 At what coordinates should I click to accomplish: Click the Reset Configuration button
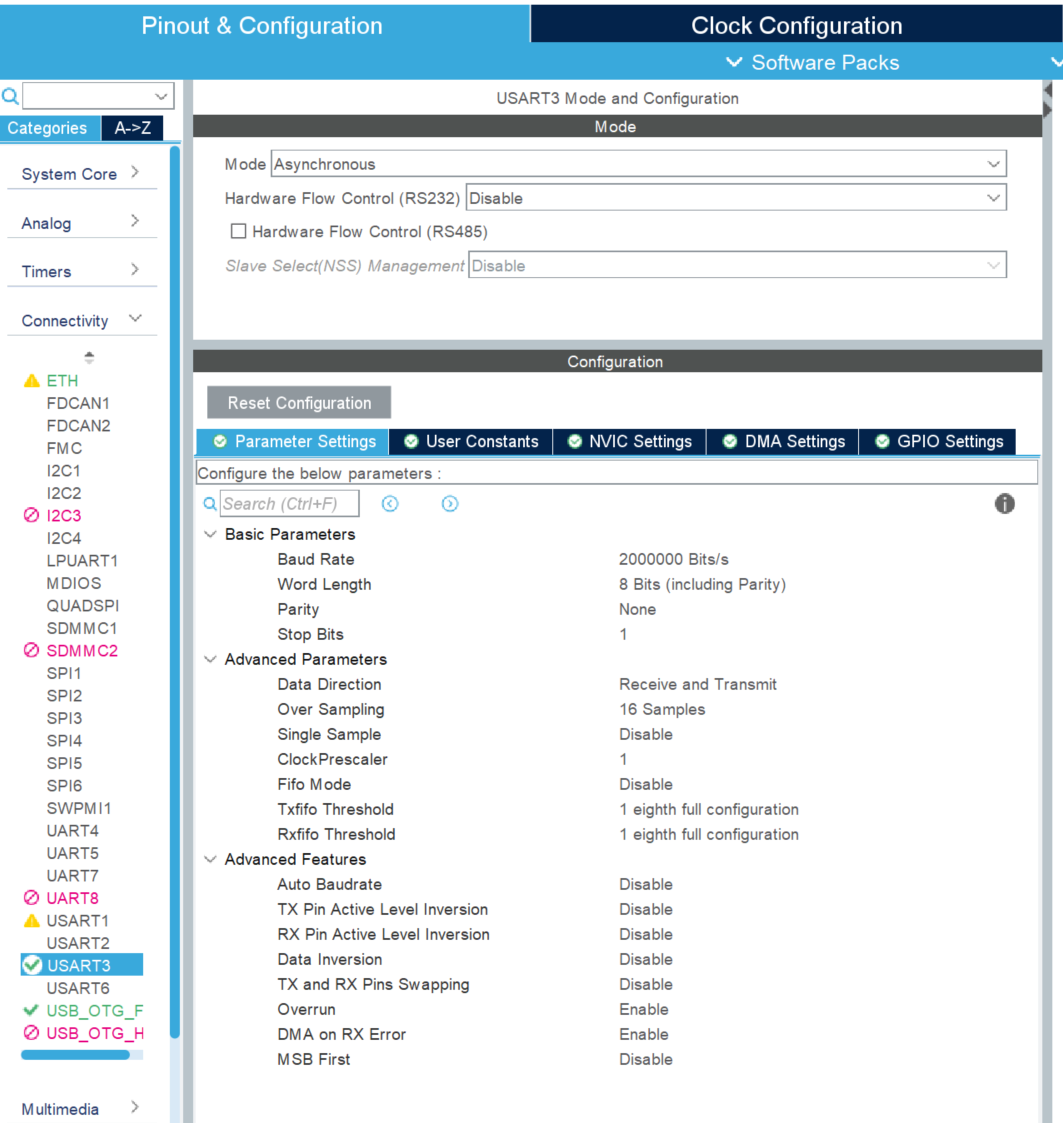pos(298,402)
